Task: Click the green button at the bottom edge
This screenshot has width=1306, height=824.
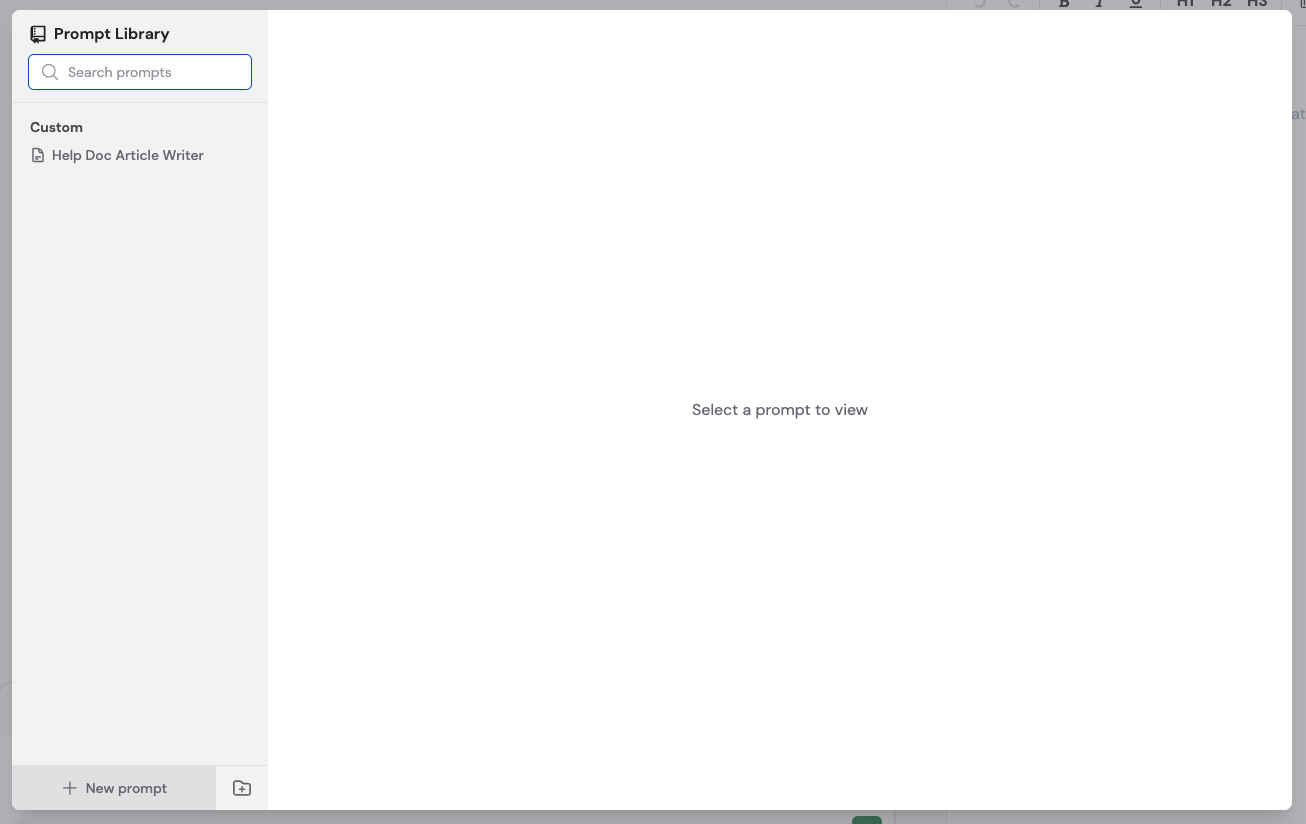Action: click(866, 820)
